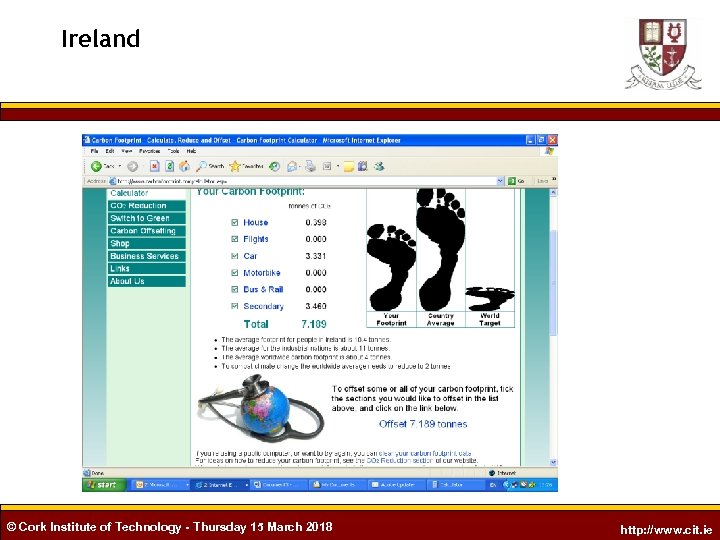This screenshot has width=720, height=540.
Task: Click the Forward arrow button in toolbar
Action: (132, 166)
